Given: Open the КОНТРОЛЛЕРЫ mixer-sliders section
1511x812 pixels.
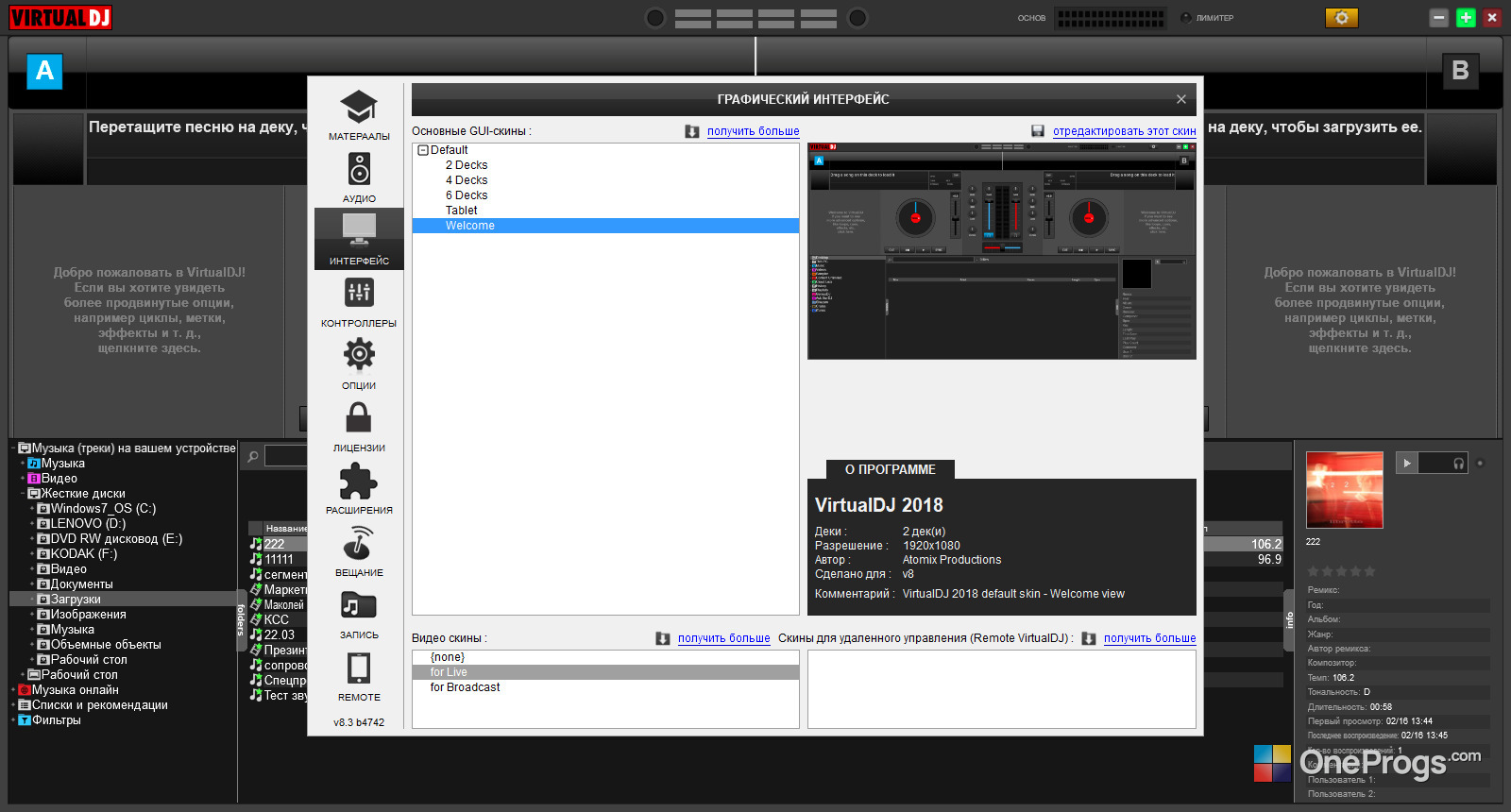Looking at the screenshot, I should pos(359,301).
